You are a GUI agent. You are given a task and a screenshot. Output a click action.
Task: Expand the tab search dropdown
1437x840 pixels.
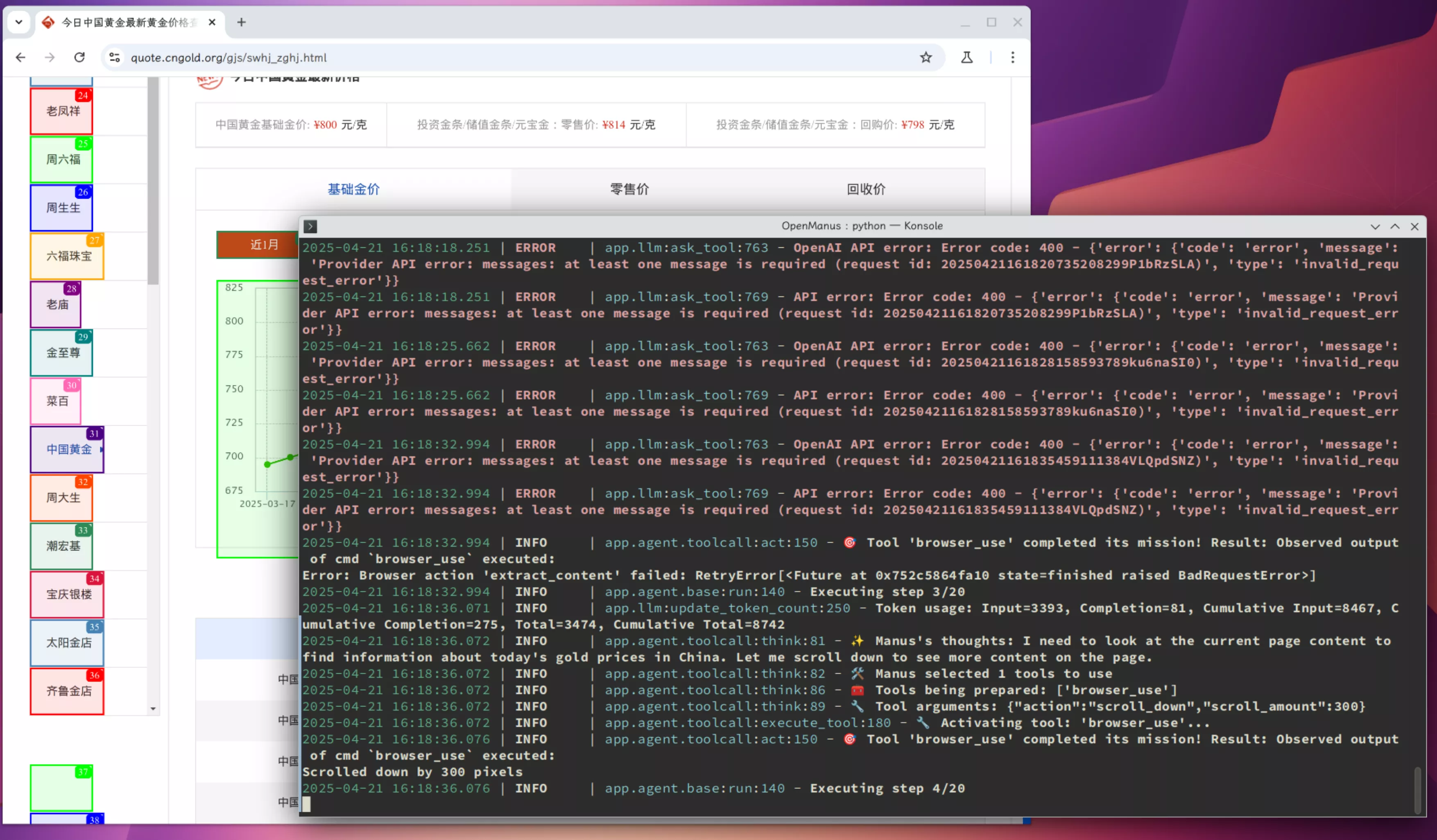(x=19, y=22)
